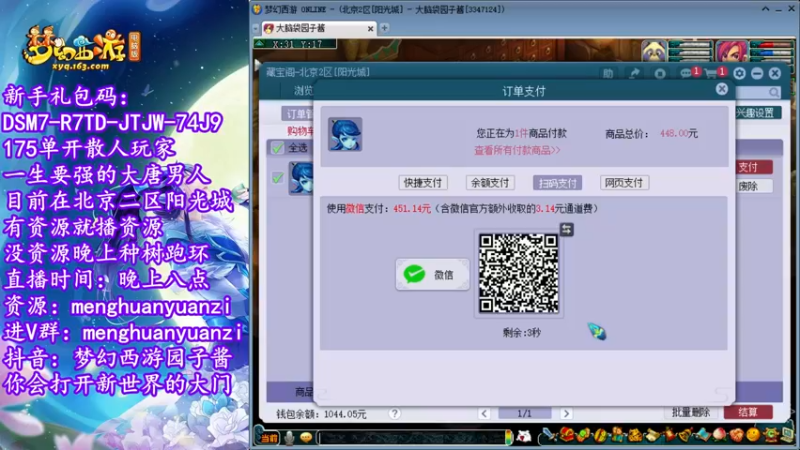800x450 pixels.
Task: Toggle the 全选 select-all checkbox
Action: point(278,148)
